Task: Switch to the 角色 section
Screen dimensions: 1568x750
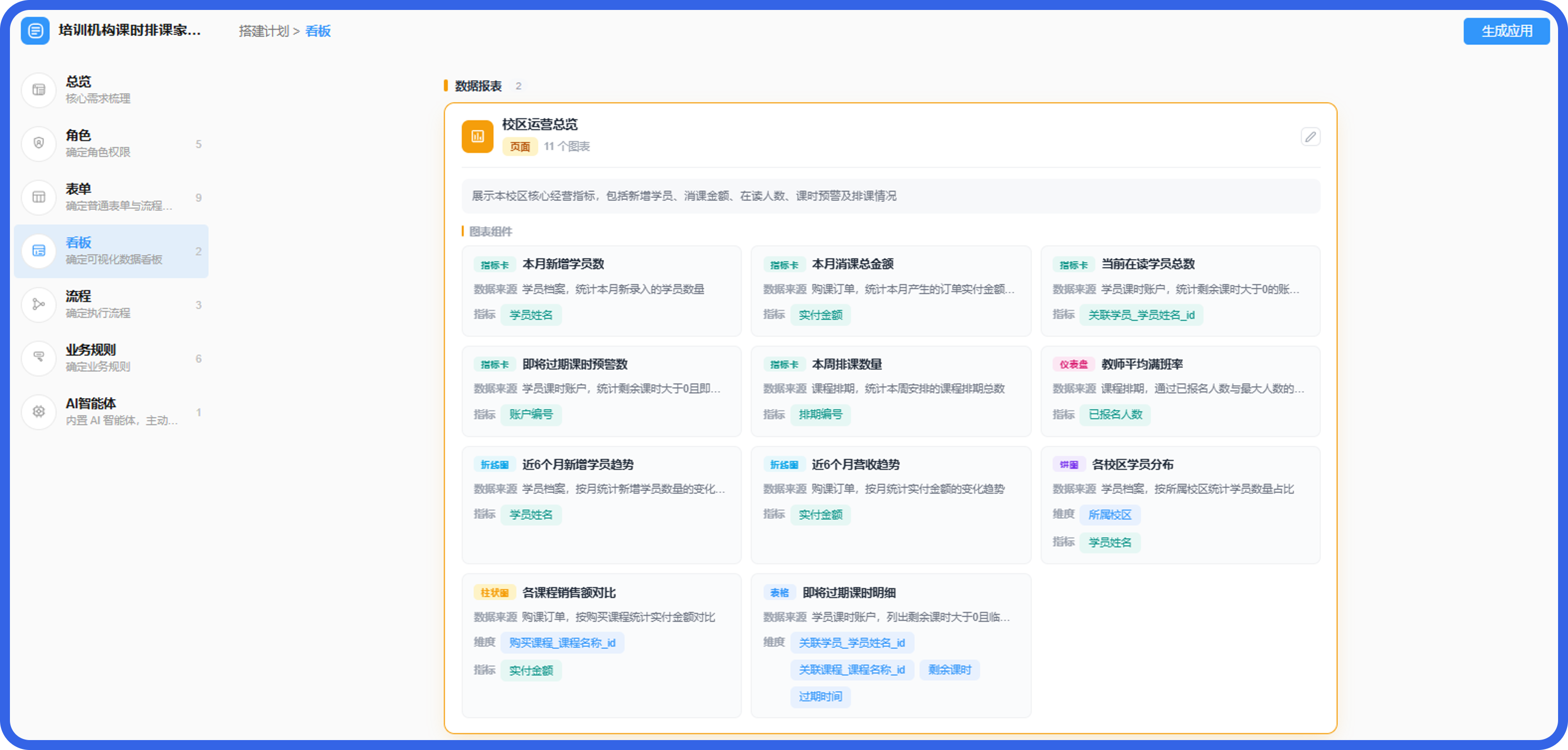Action: (111, 144)
